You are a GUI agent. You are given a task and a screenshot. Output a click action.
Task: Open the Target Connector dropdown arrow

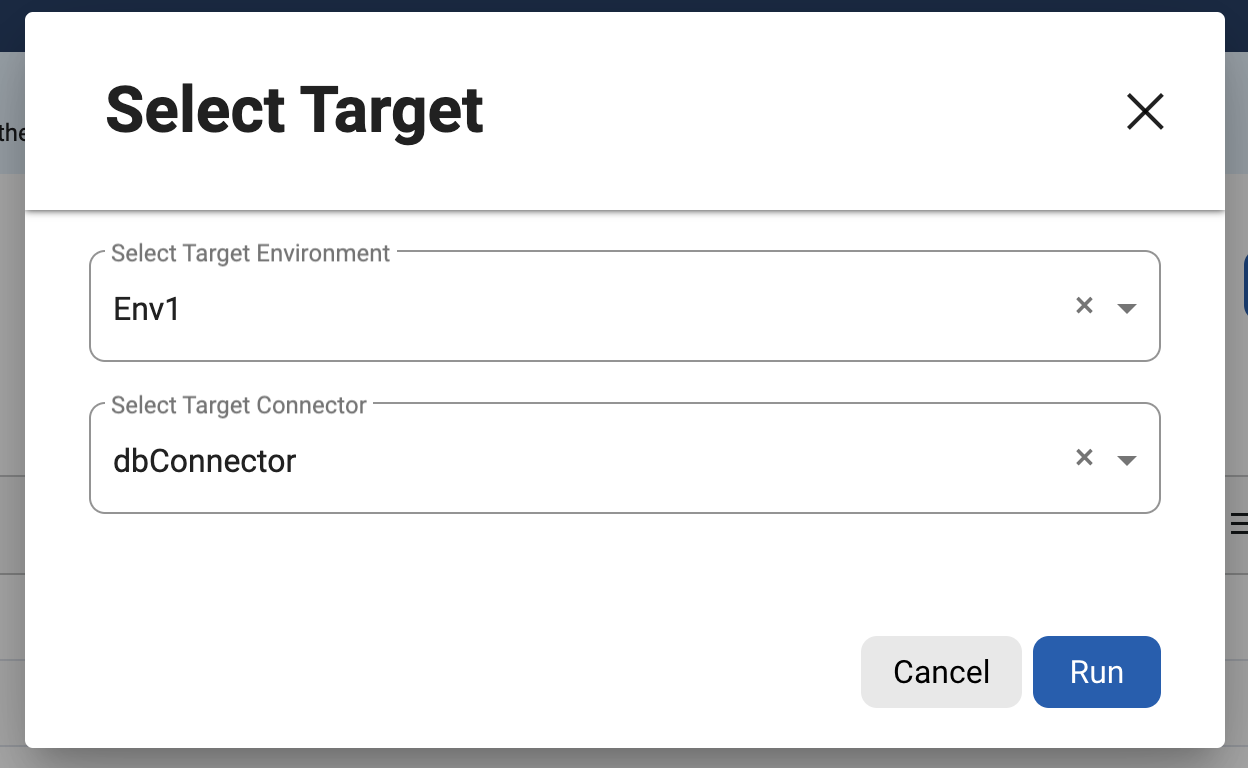1127,460
